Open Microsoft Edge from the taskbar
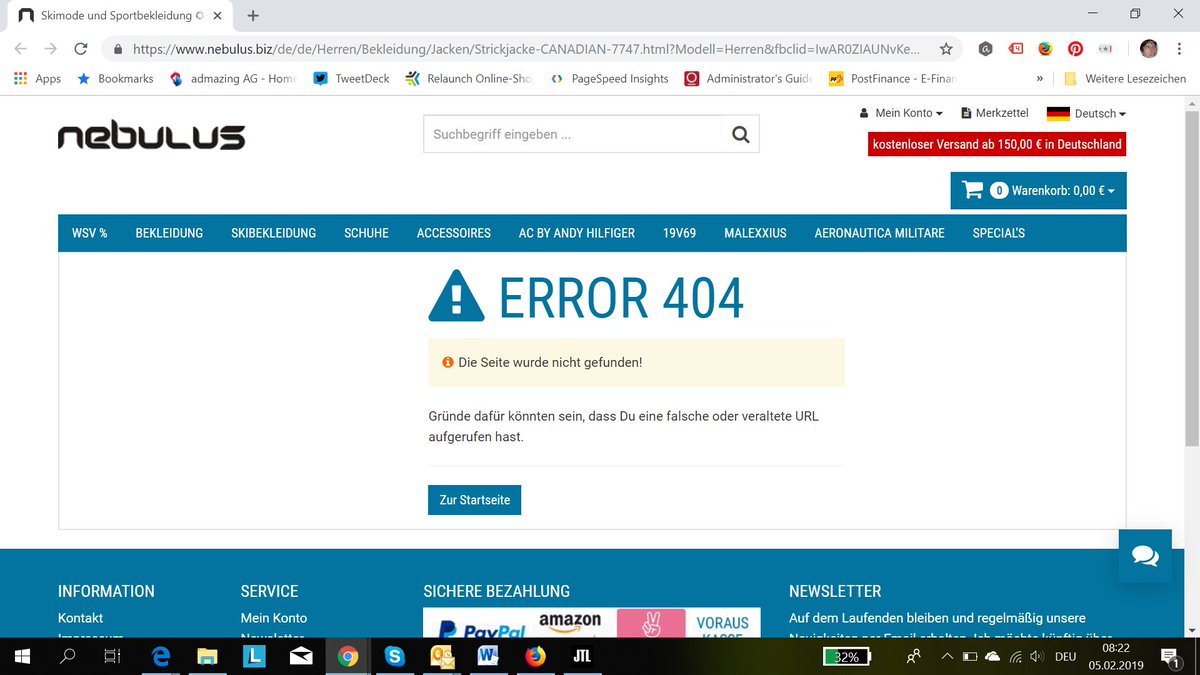 161,656
